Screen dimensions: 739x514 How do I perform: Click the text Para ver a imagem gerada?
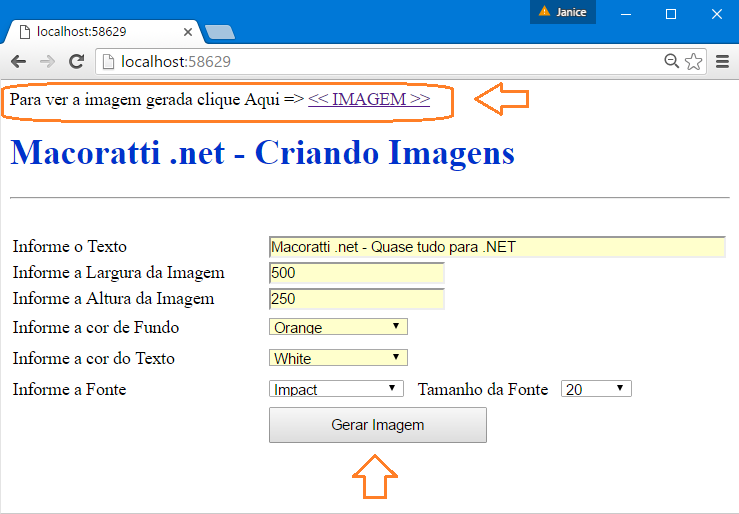[x=101, y=99]
